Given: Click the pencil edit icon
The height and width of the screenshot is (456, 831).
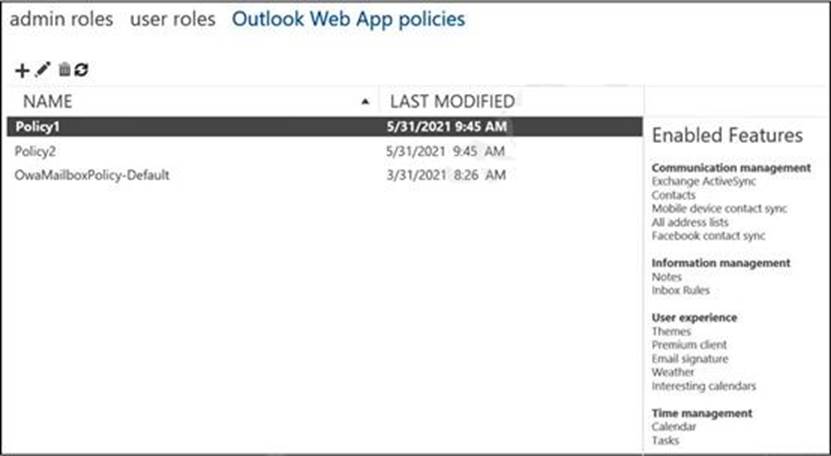Looking at the screenshot, I should [42, 69].
